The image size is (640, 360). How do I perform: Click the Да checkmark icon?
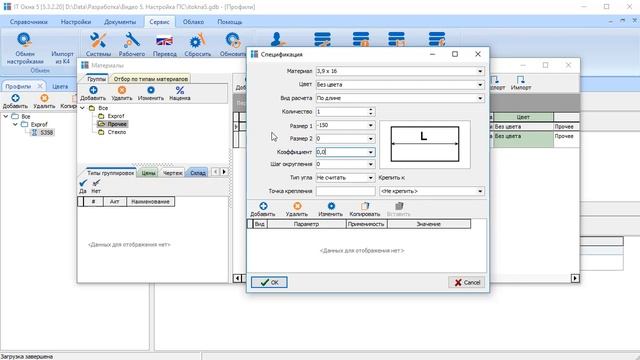pyautogui.click(x=83, y=186)
